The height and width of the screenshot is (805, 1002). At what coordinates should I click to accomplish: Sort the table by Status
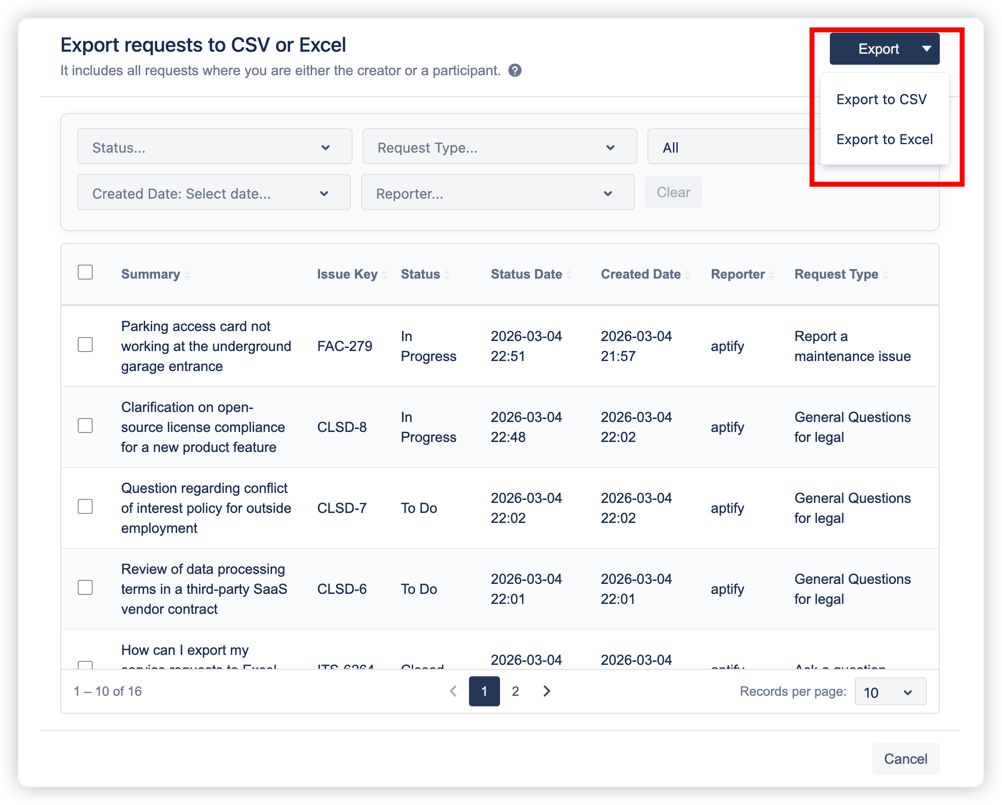coord(448,274)
